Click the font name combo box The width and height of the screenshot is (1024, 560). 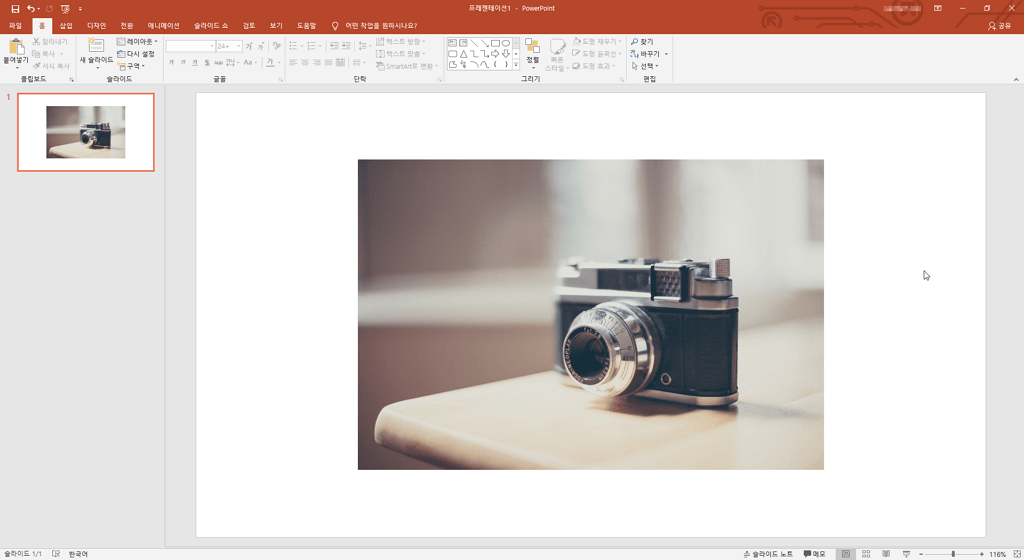pyautogui.click(x=190, y=46)
